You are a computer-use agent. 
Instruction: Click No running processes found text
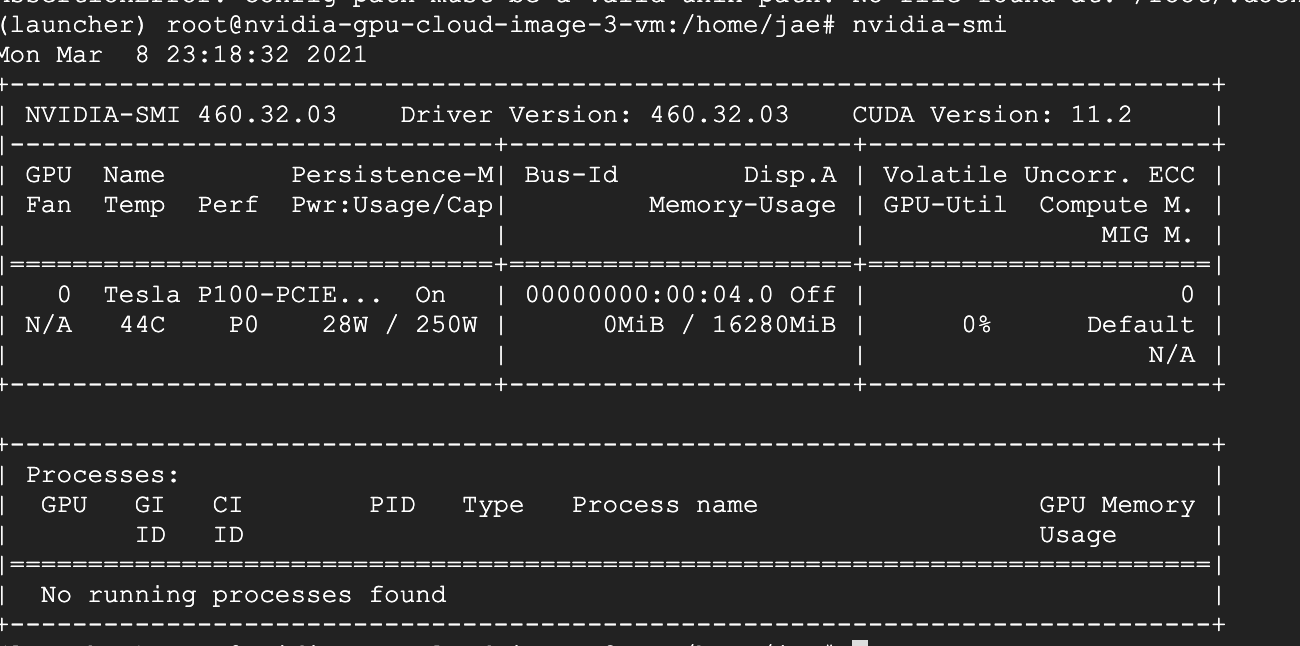pos(243,595)
